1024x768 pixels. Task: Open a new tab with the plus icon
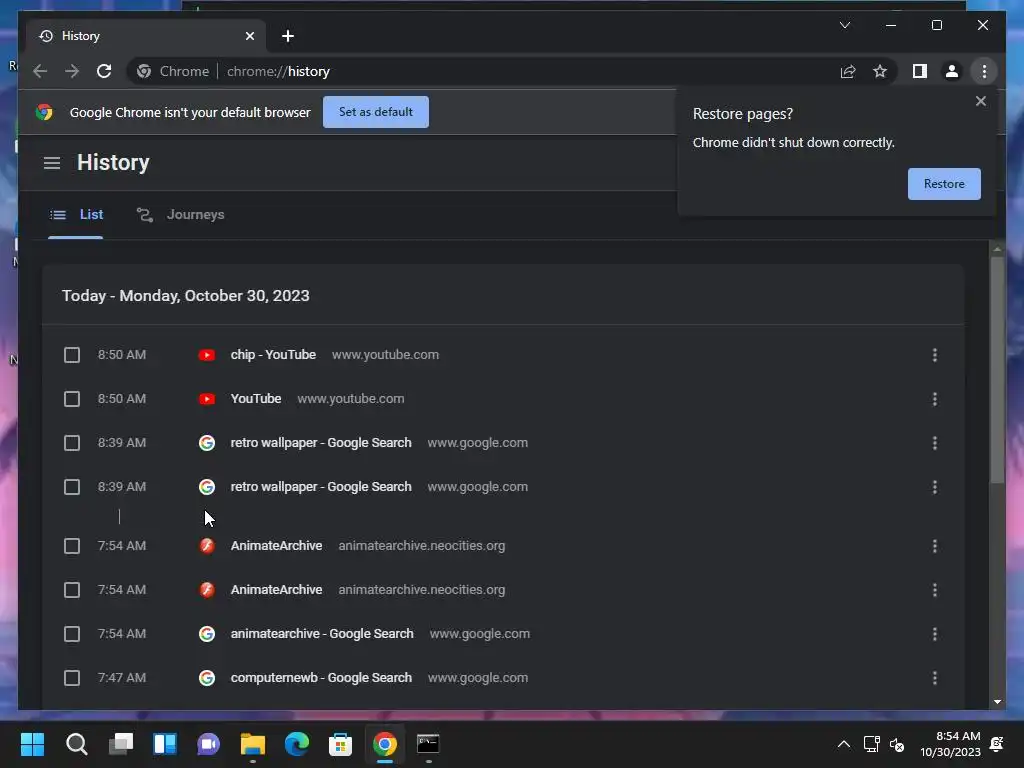[x=287, y=36]
